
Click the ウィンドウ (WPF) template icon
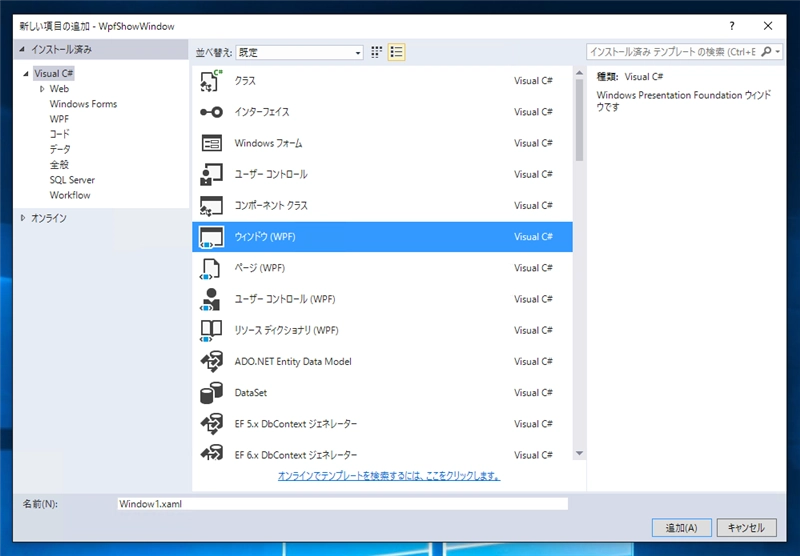pos(211,237)
